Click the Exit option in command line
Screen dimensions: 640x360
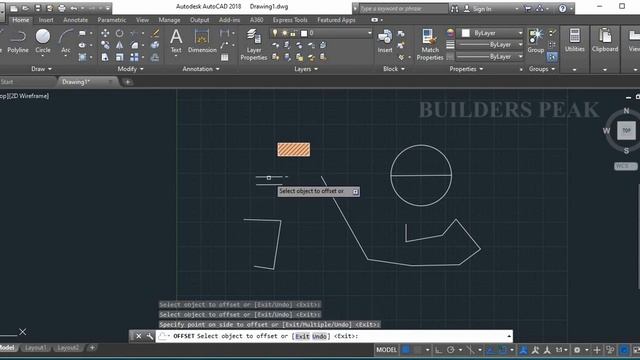302,336
